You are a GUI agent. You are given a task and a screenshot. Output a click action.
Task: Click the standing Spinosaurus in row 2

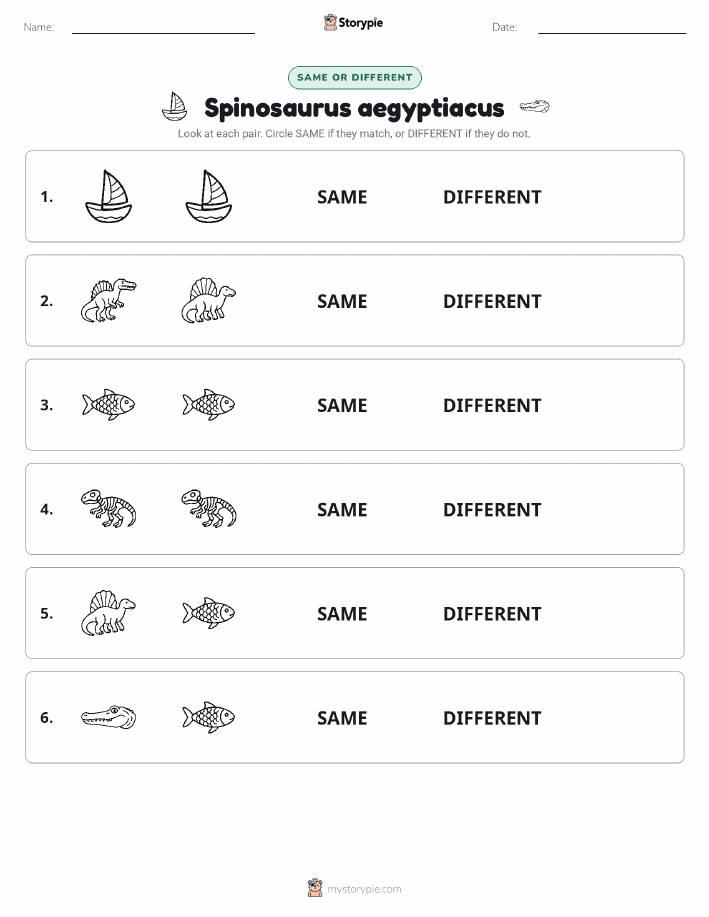[x=108, y=301]
